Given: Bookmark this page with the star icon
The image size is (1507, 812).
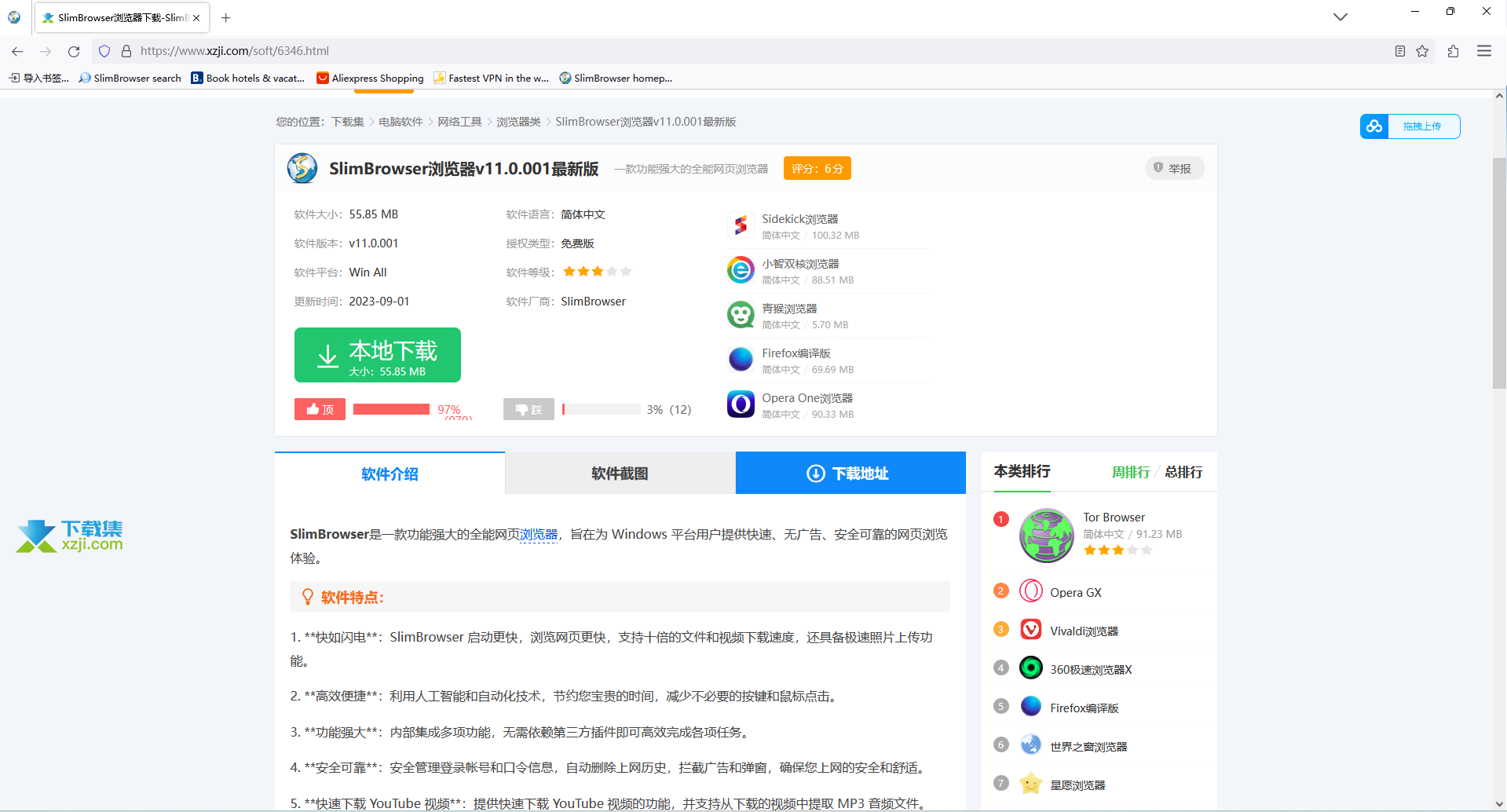Looking at the screenshot, I should tap(1422, 51).
